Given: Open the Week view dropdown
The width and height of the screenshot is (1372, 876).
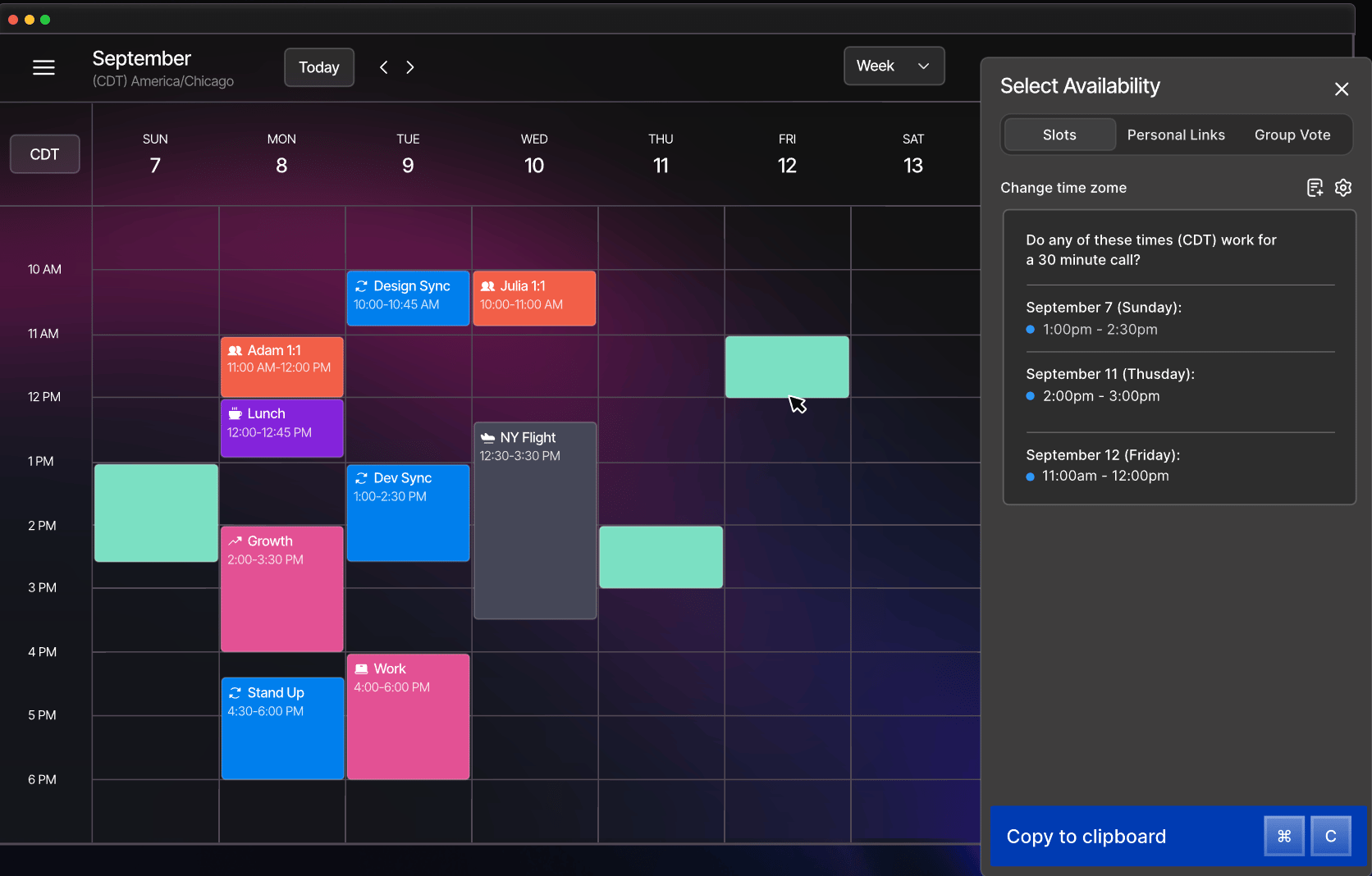Looking at the screenshot, I should click(x=894, y=66).
